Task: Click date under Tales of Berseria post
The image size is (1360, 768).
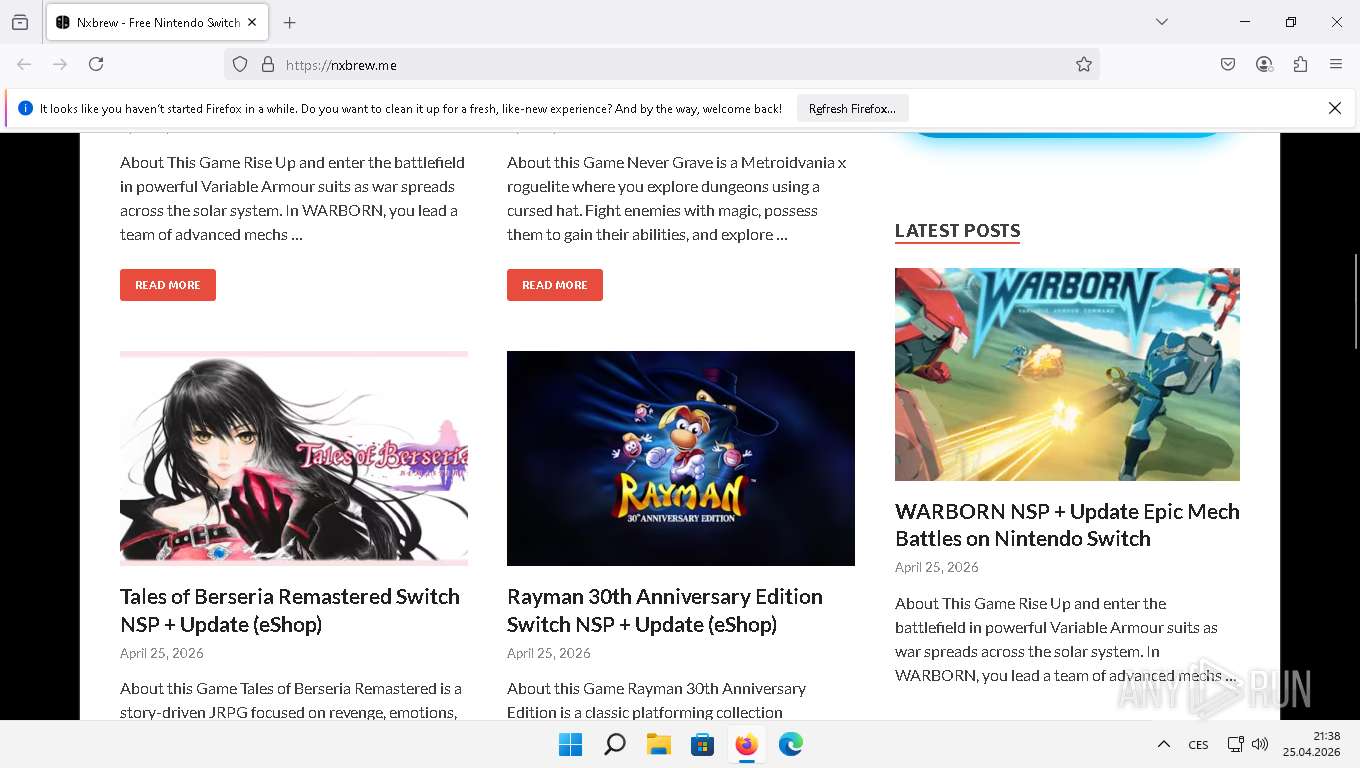Action: 162,653
